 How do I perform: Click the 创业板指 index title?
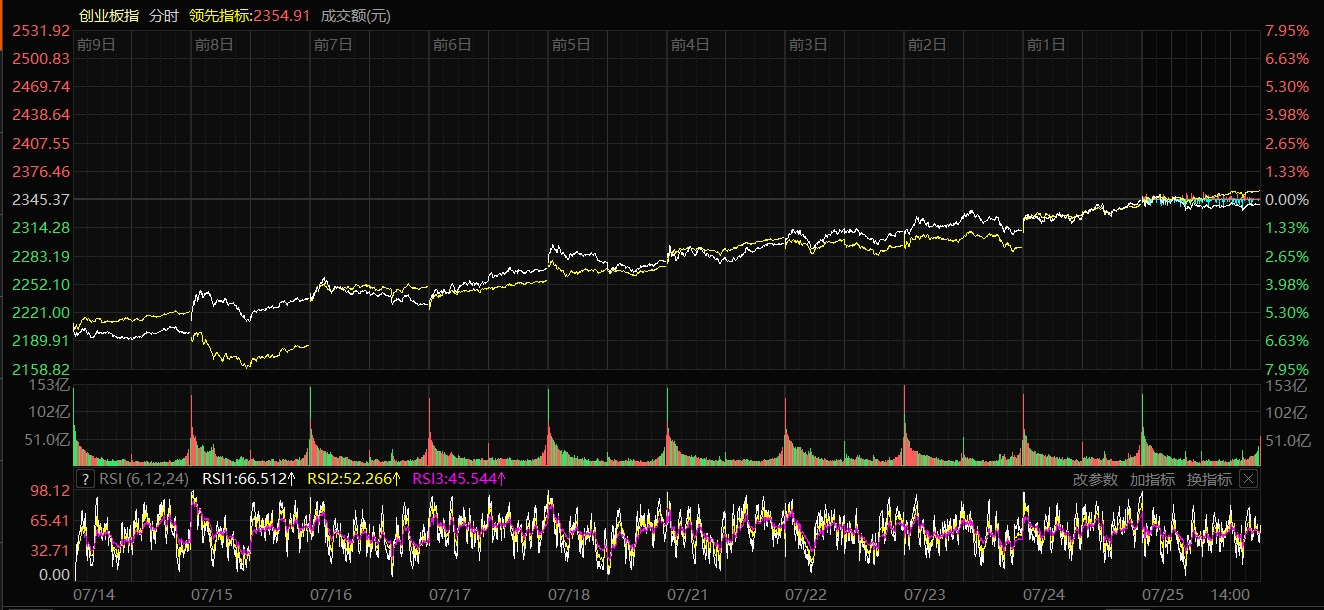click(x=109, y=15)
